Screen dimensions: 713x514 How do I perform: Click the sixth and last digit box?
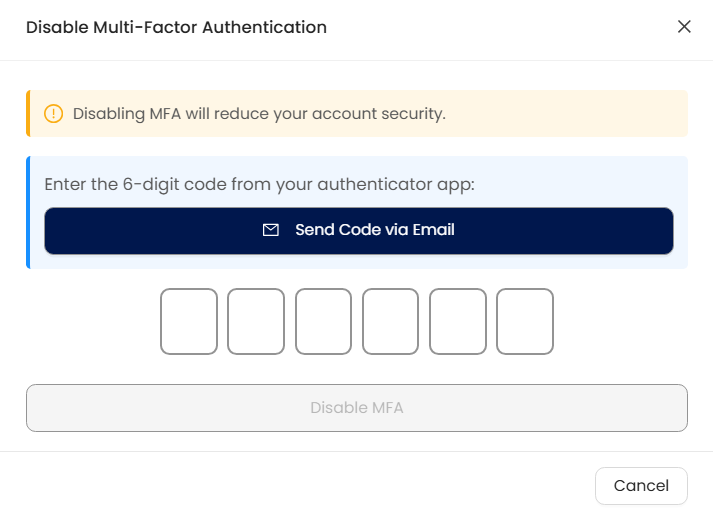[525, 321]
